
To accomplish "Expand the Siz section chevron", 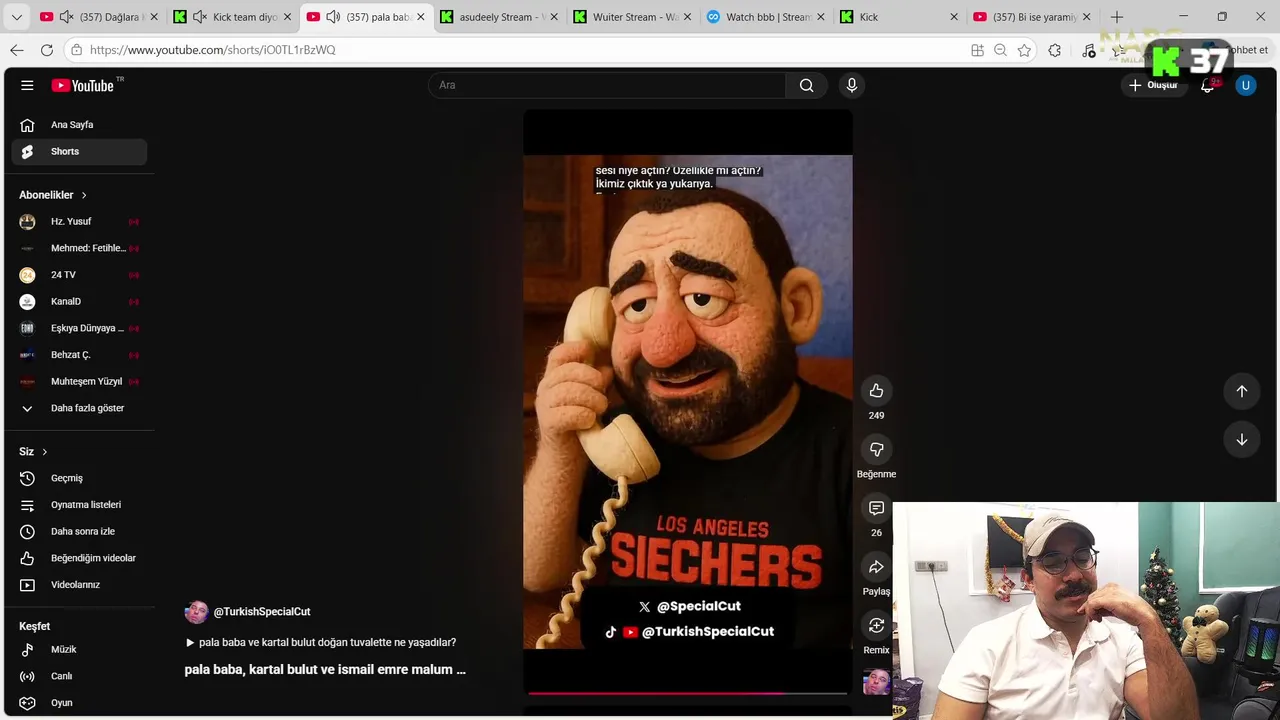I will [x=44, y=452].
